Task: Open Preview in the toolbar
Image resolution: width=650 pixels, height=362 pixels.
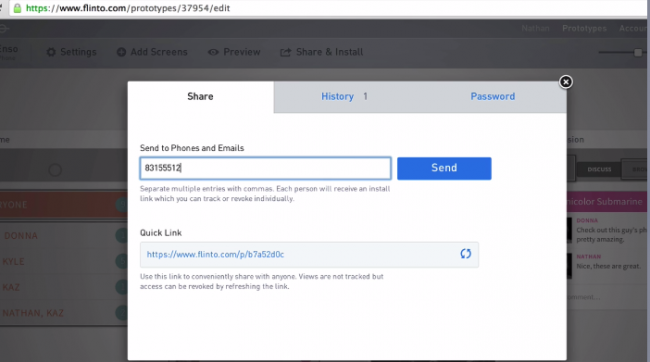Action: click(x=234, y=52)
